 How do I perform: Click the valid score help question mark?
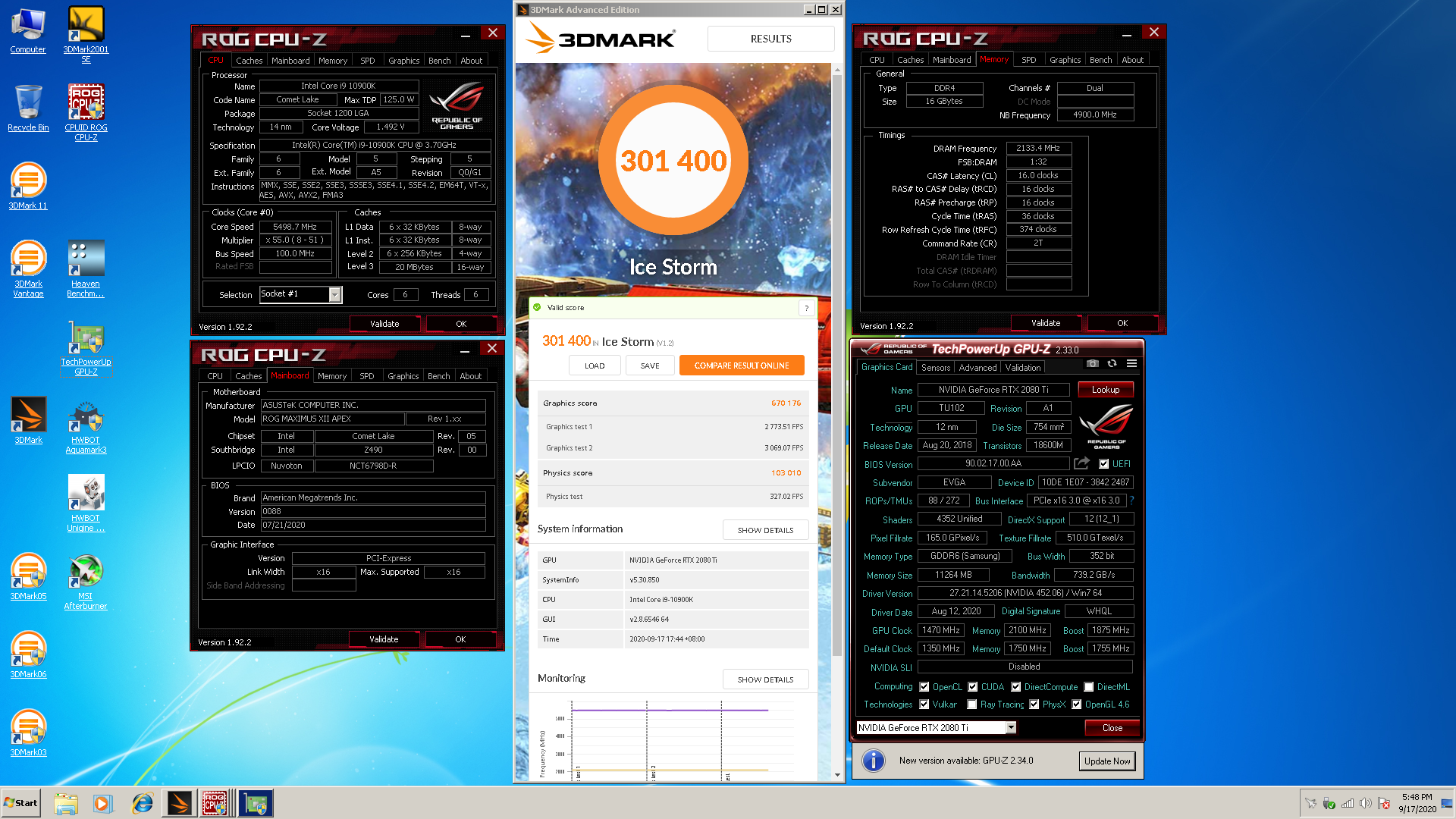807,308
